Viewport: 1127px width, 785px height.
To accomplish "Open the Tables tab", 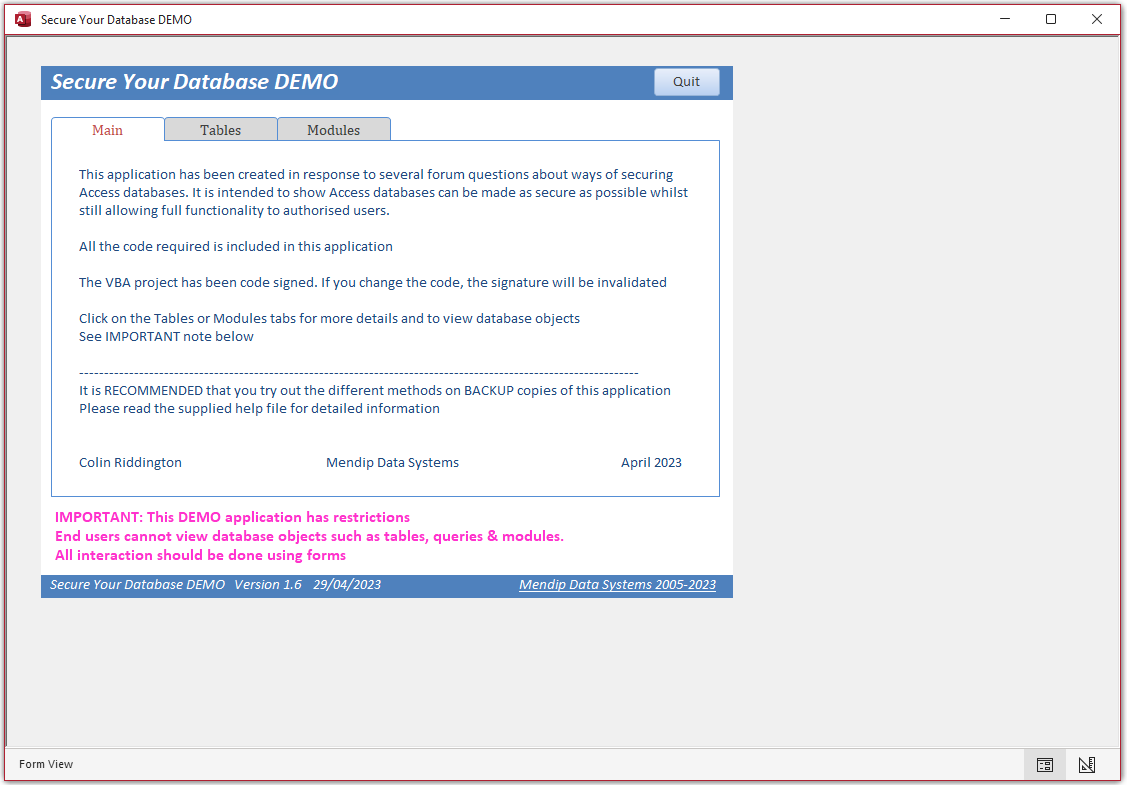I will click(x=221, y=130).
